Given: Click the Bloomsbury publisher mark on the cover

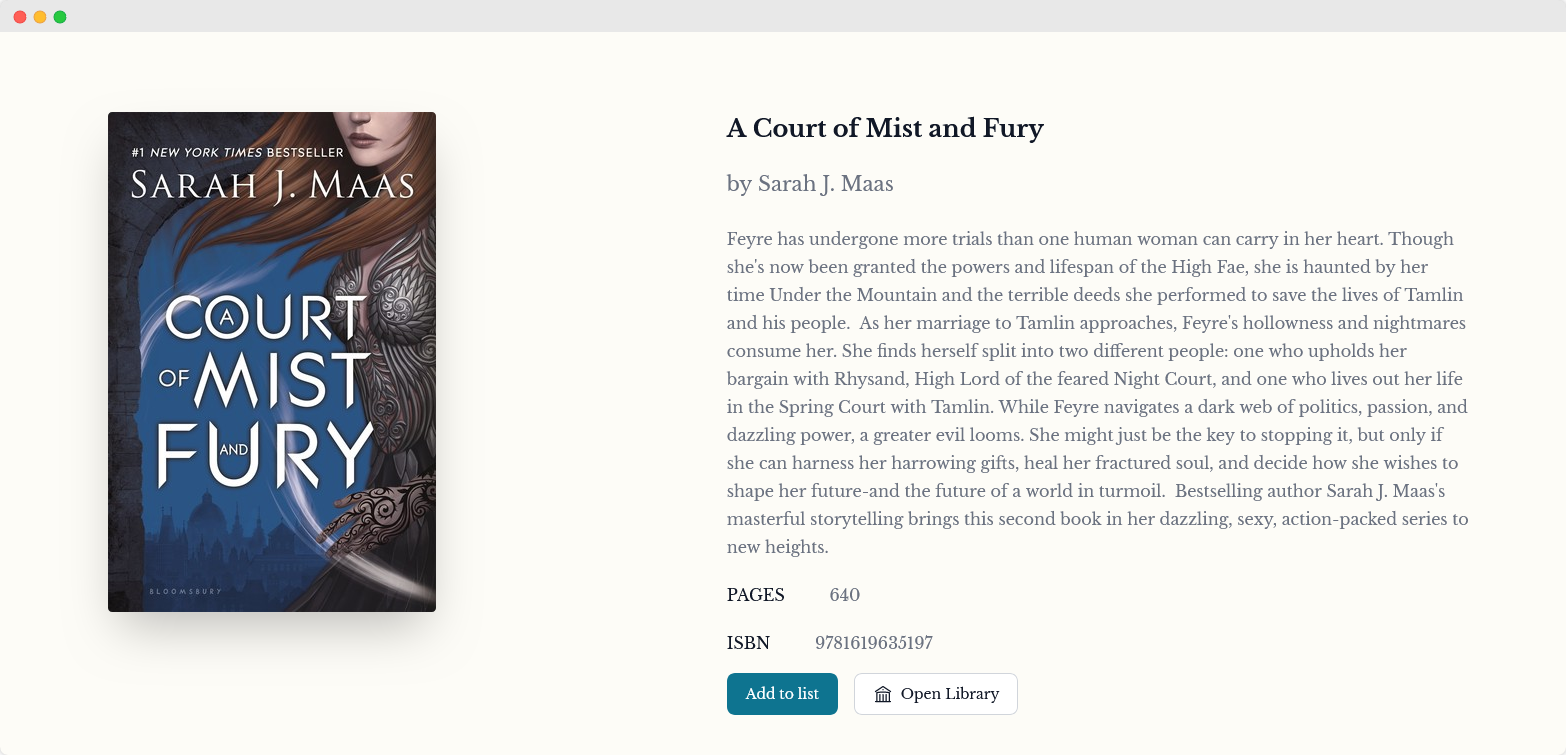Looking at the screenshot, I should 185,592.
